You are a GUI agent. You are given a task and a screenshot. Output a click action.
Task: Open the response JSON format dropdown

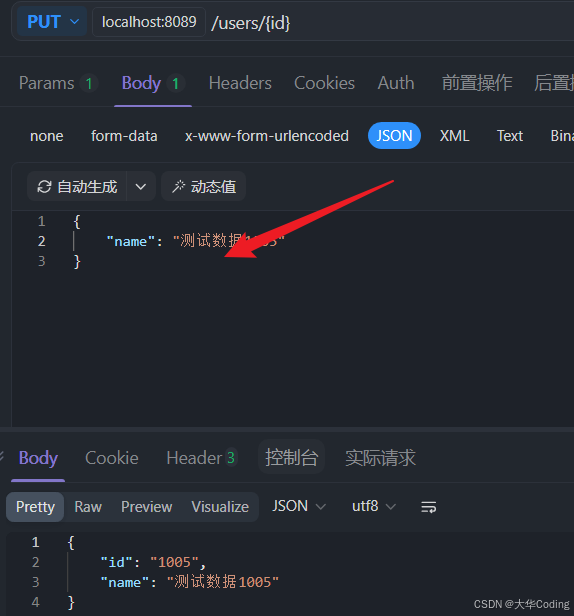(299, 506)
